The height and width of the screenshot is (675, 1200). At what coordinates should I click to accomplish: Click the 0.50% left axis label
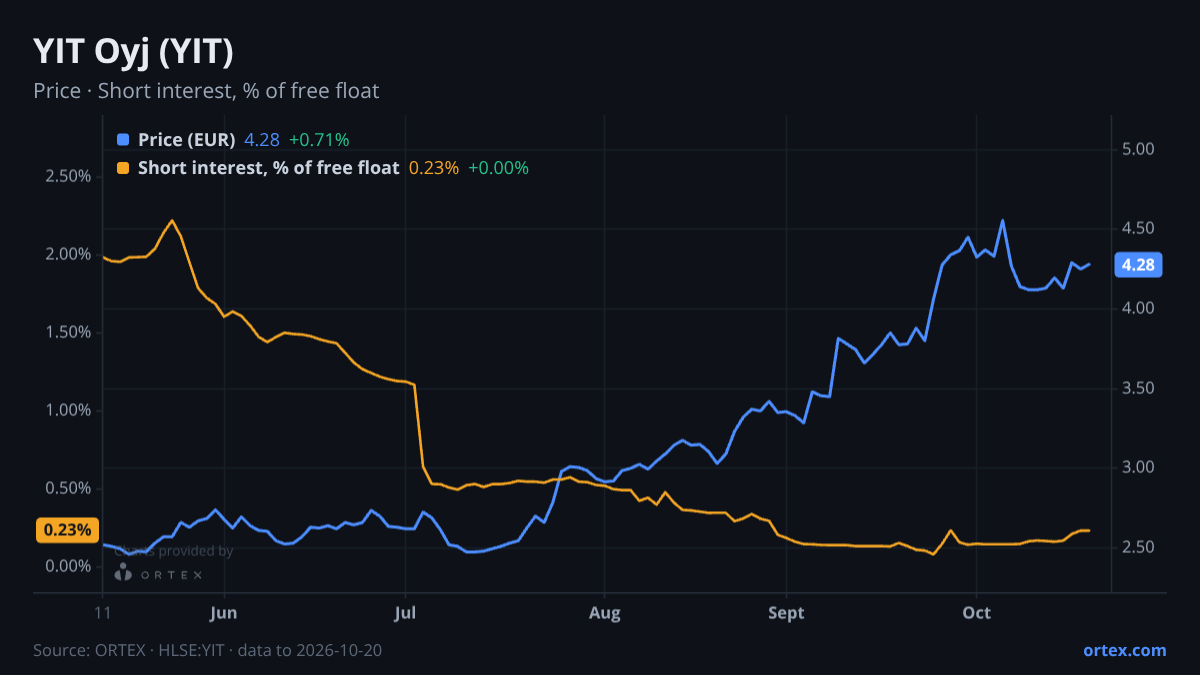click(68, 488)
